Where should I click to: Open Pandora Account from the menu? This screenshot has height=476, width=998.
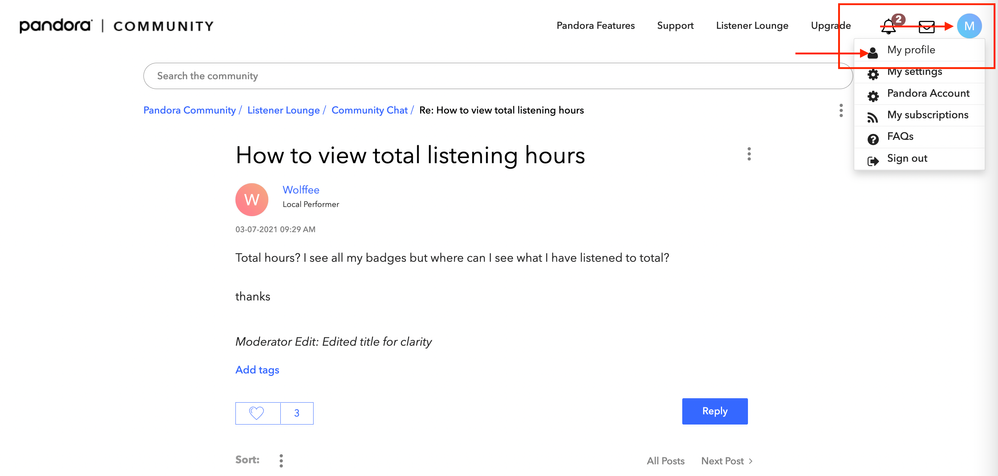coord(927,93)
